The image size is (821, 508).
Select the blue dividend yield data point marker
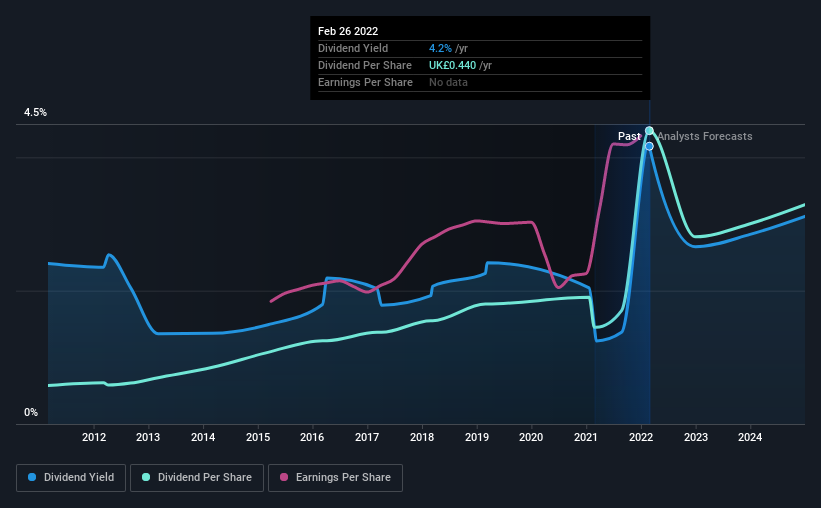[649, 147]
